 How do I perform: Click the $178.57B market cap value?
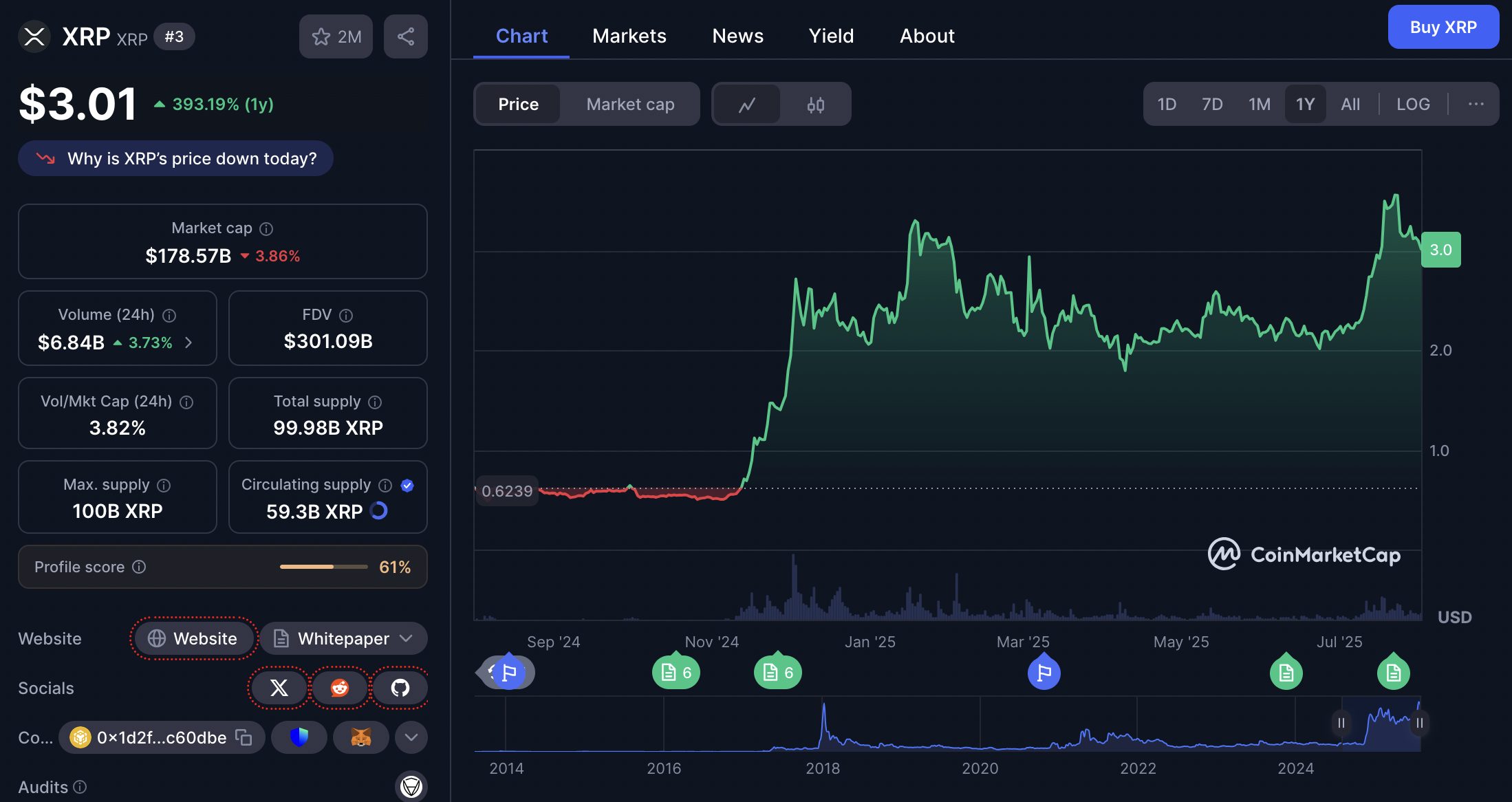[x=188, y=256]
